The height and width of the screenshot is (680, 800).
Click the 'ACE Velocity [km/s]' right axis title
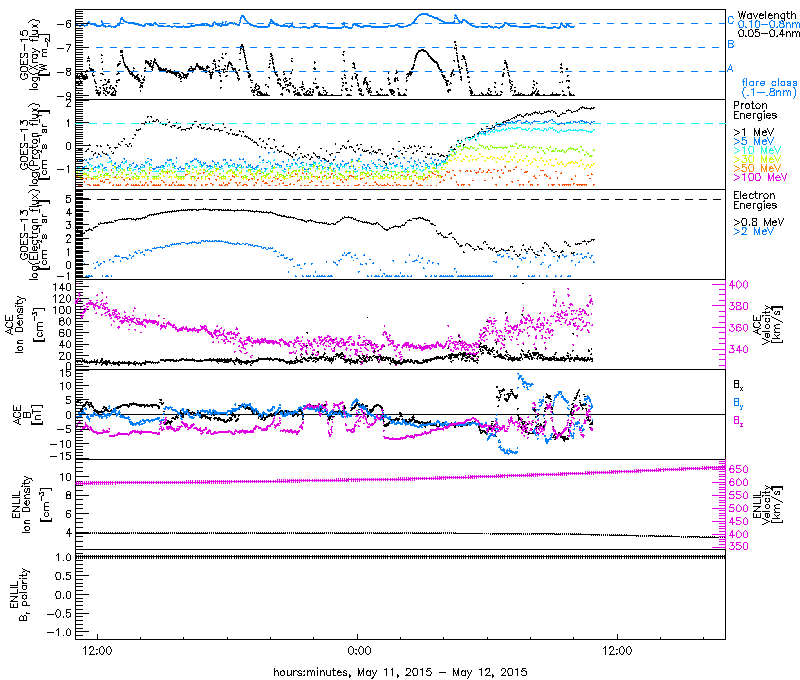768,324
